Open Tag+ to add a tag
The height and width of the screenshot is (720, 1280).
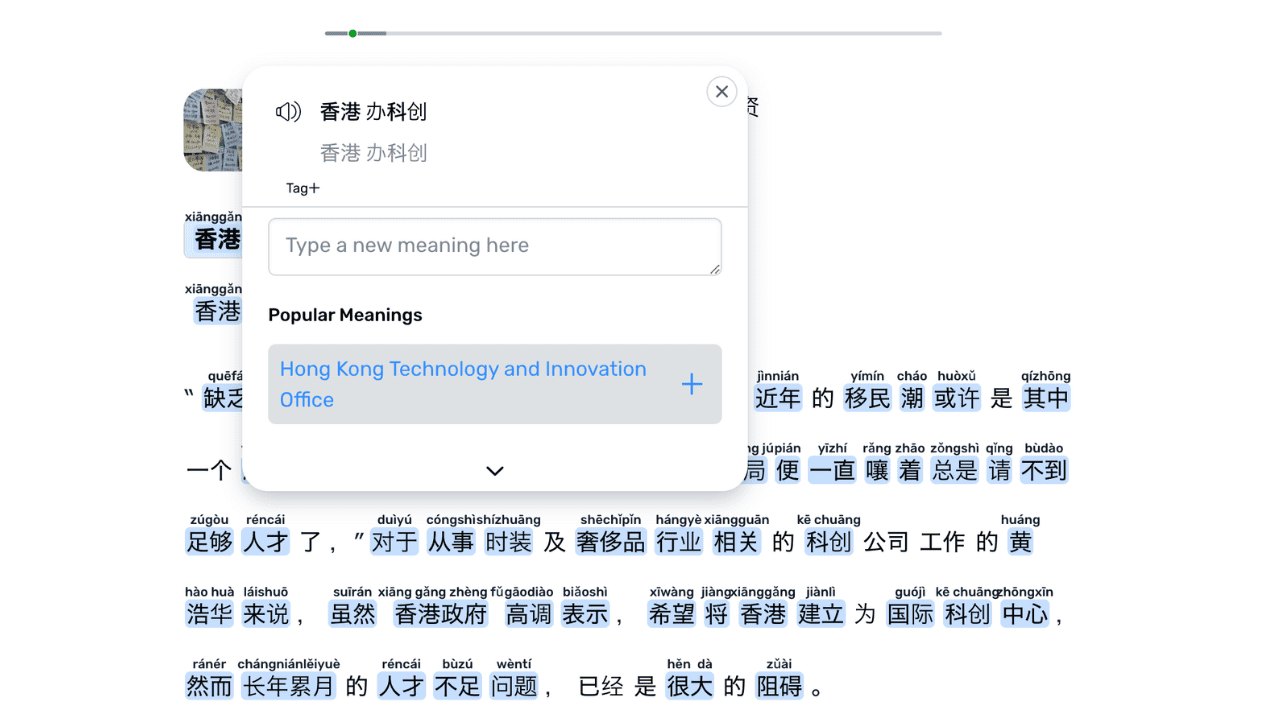[302, 187]
